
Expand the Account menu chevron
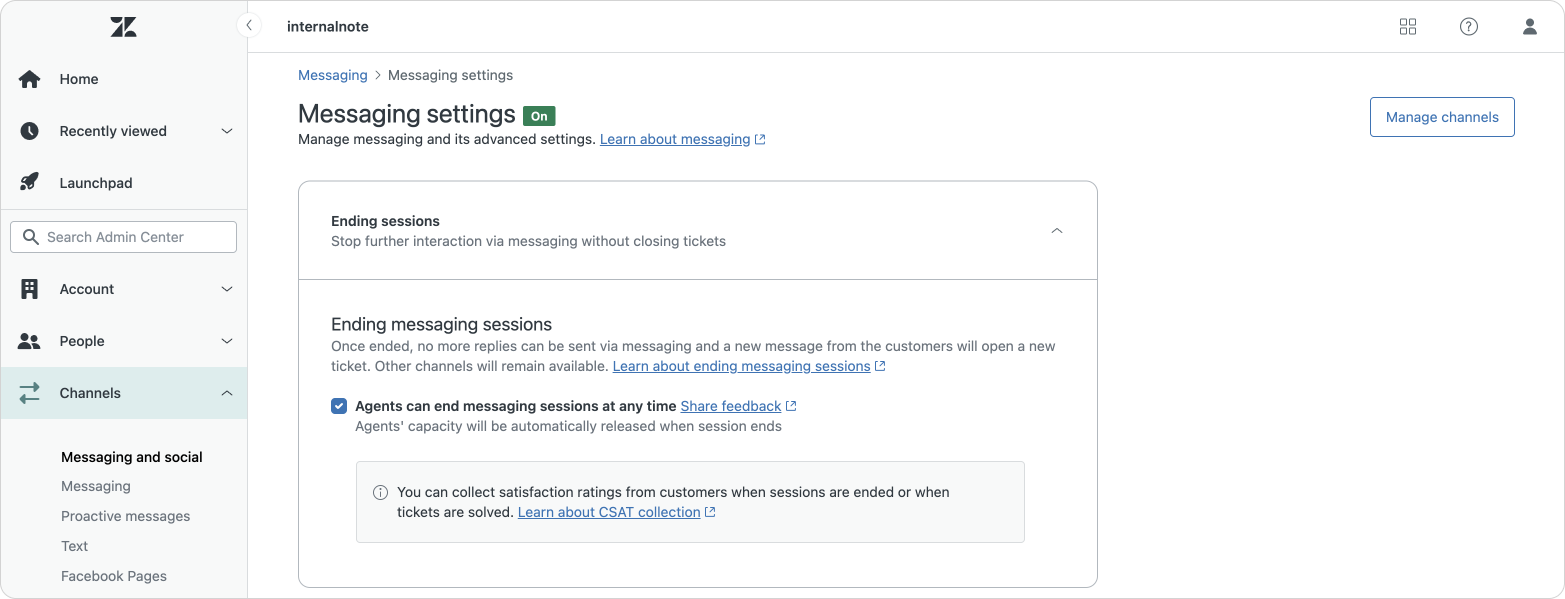pos(227,289)
